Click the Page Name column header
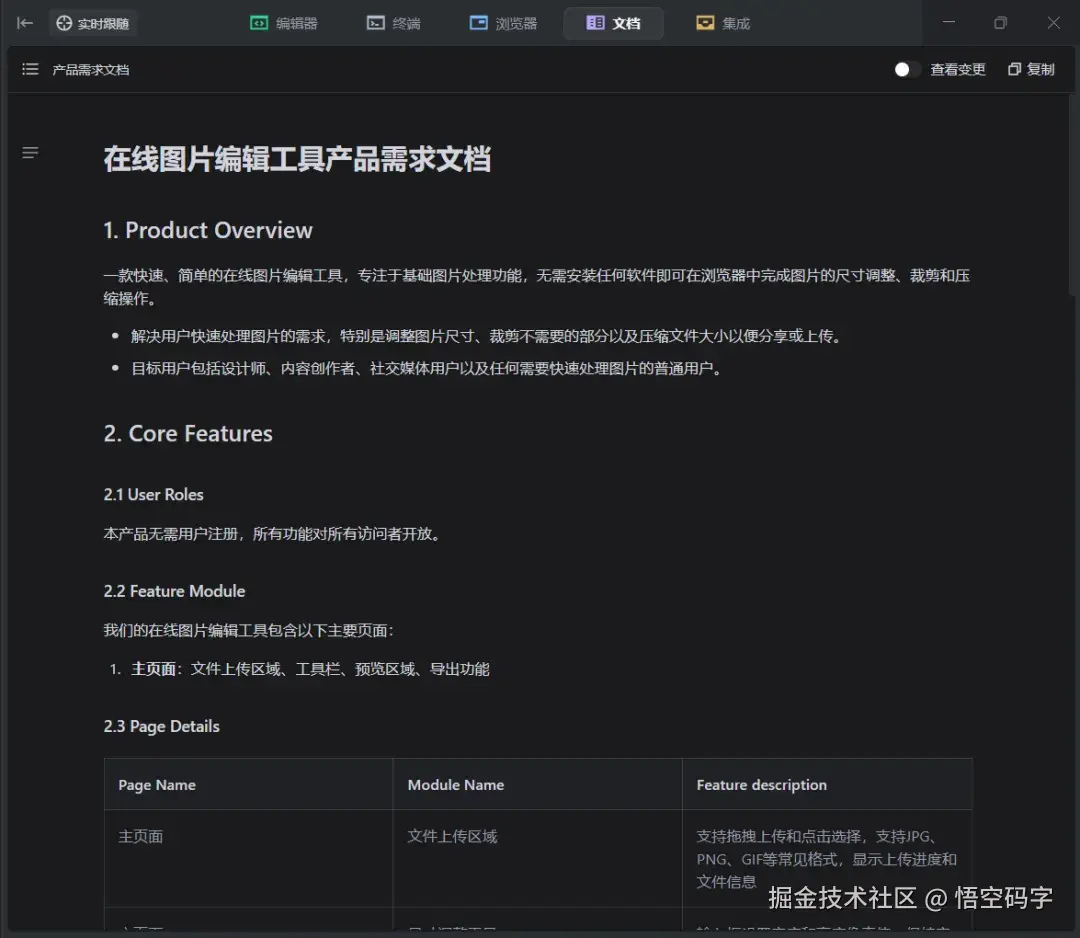 (x=156, y=784)
